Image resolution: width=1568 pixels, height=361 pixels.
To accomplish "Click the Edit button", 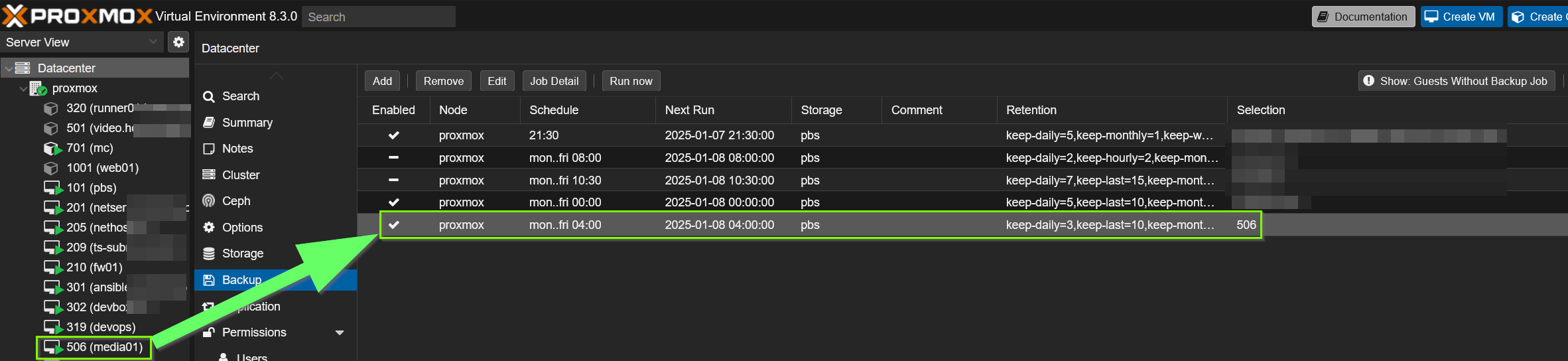I will click(497, 81).
